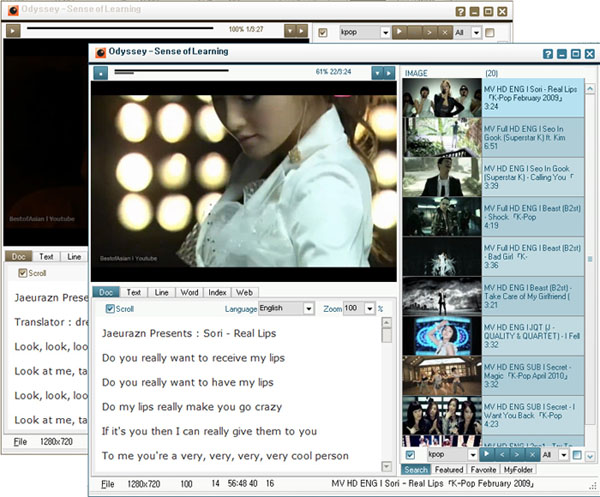Click the down-arrow button beside 100% 1/3:27 in back window
The image size is (600, 497).
click(x=290, y=31)
